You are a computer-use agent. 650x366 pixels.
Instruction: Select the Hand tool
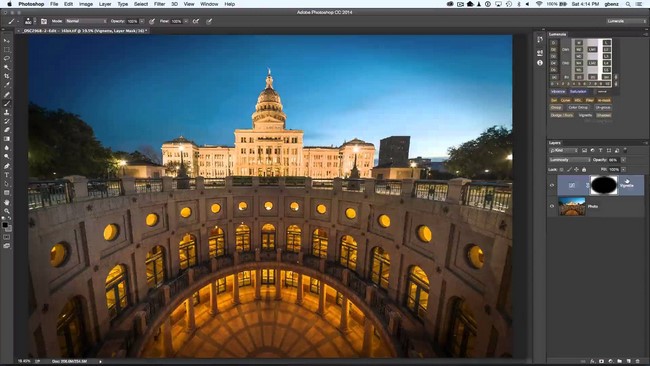tap(7, 202)
